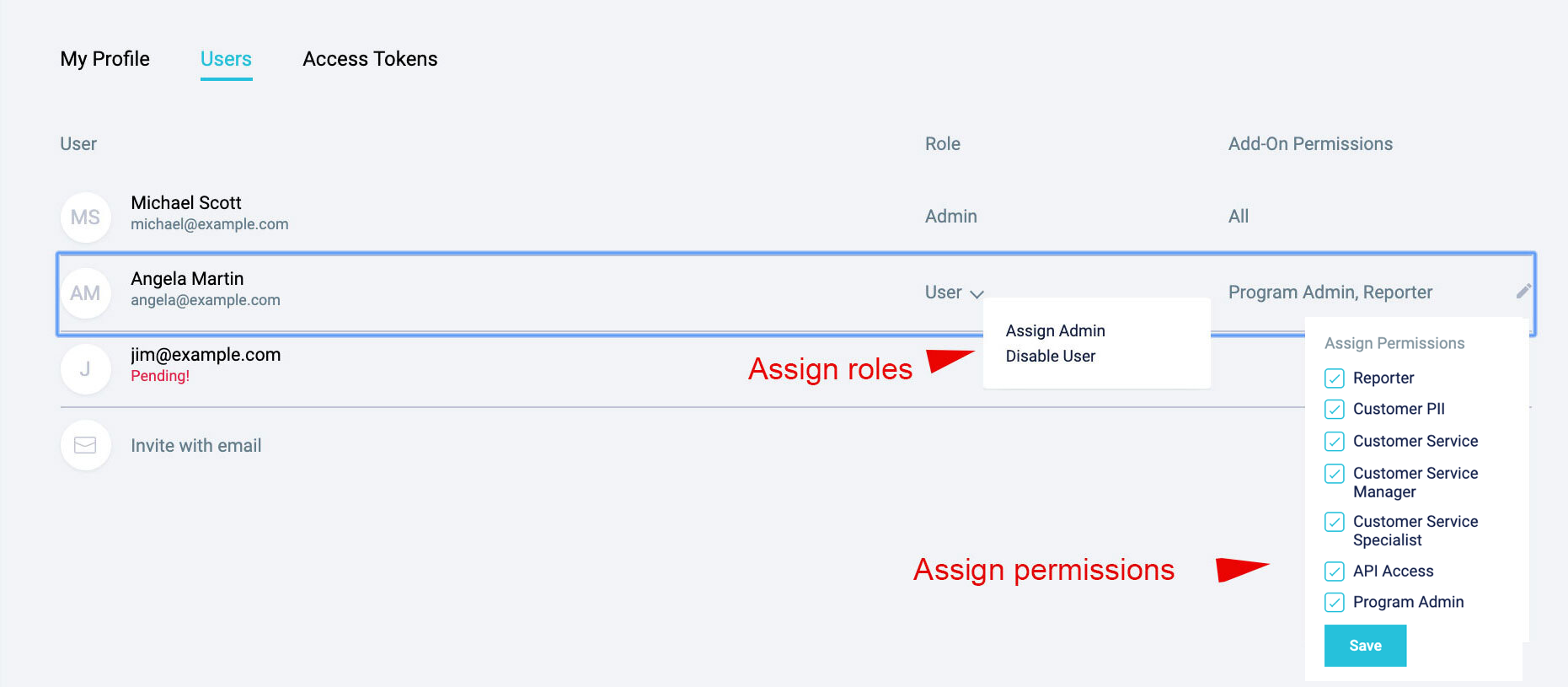Open the My Profile tab
The width and height of the screenshot is (1568, 687).
105,59
